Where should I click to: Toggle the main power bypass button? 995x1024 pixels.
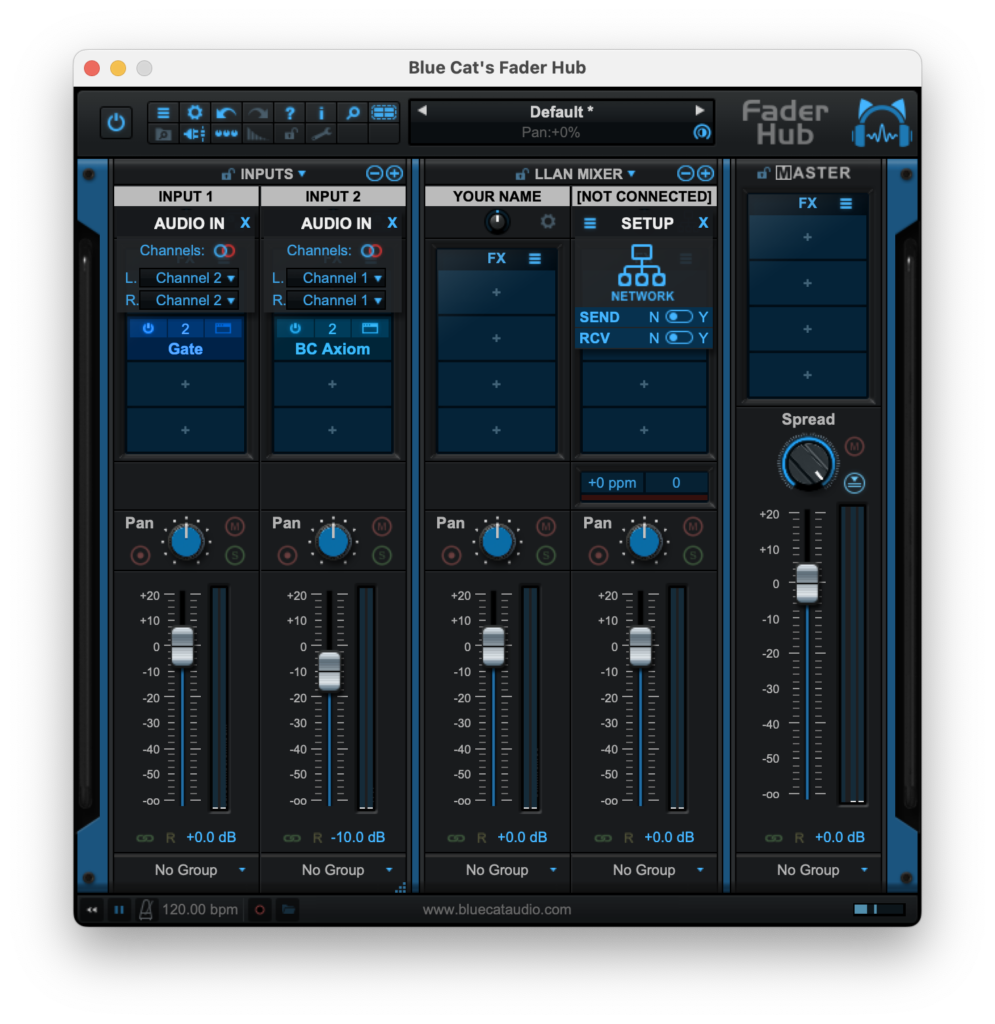116,122
